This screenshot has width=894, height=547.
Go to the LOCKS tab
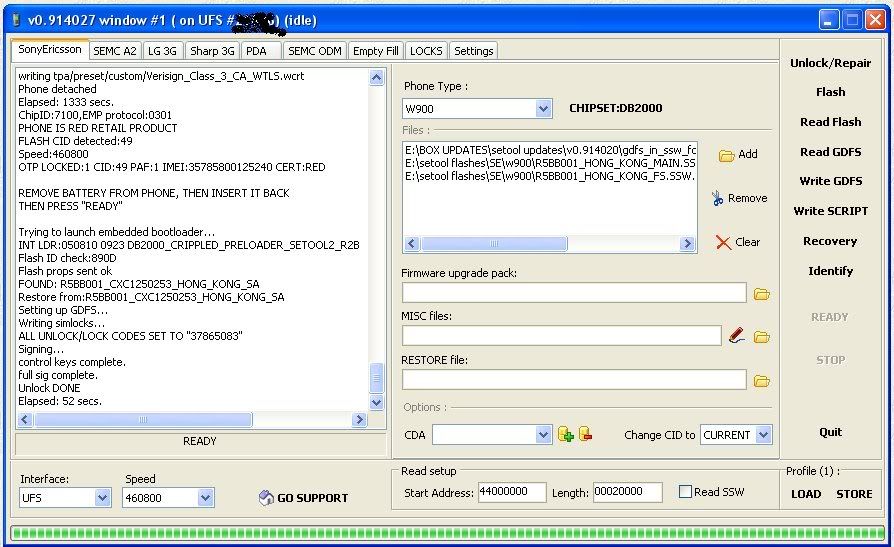[426, 51]
